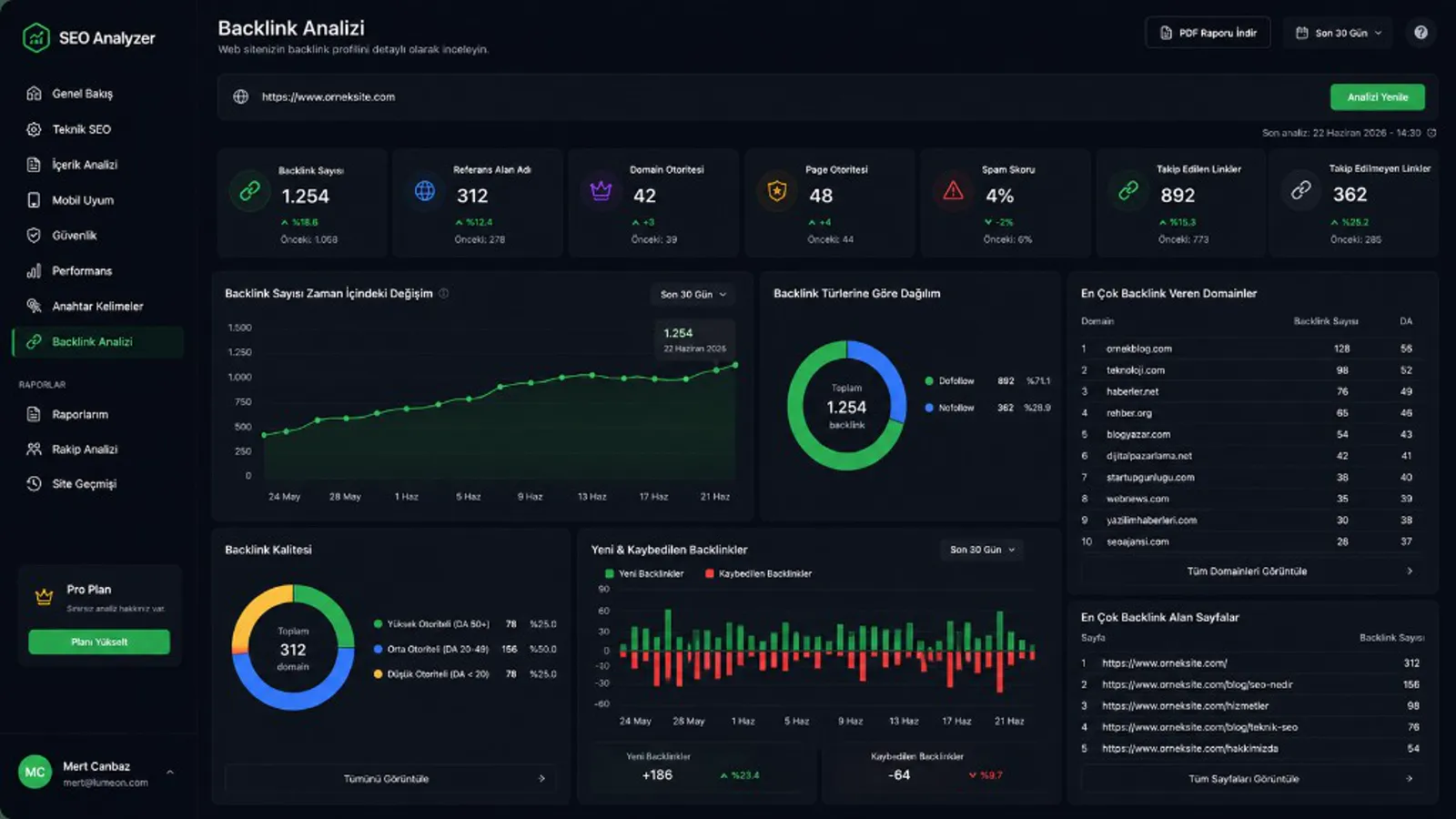Image resolution: width=1456 pixels, height=819 pixels.
Task: Expand Tümünü Görüntüle arrow in Backlink Kalitesi
Action: click(x=541, y=778)
